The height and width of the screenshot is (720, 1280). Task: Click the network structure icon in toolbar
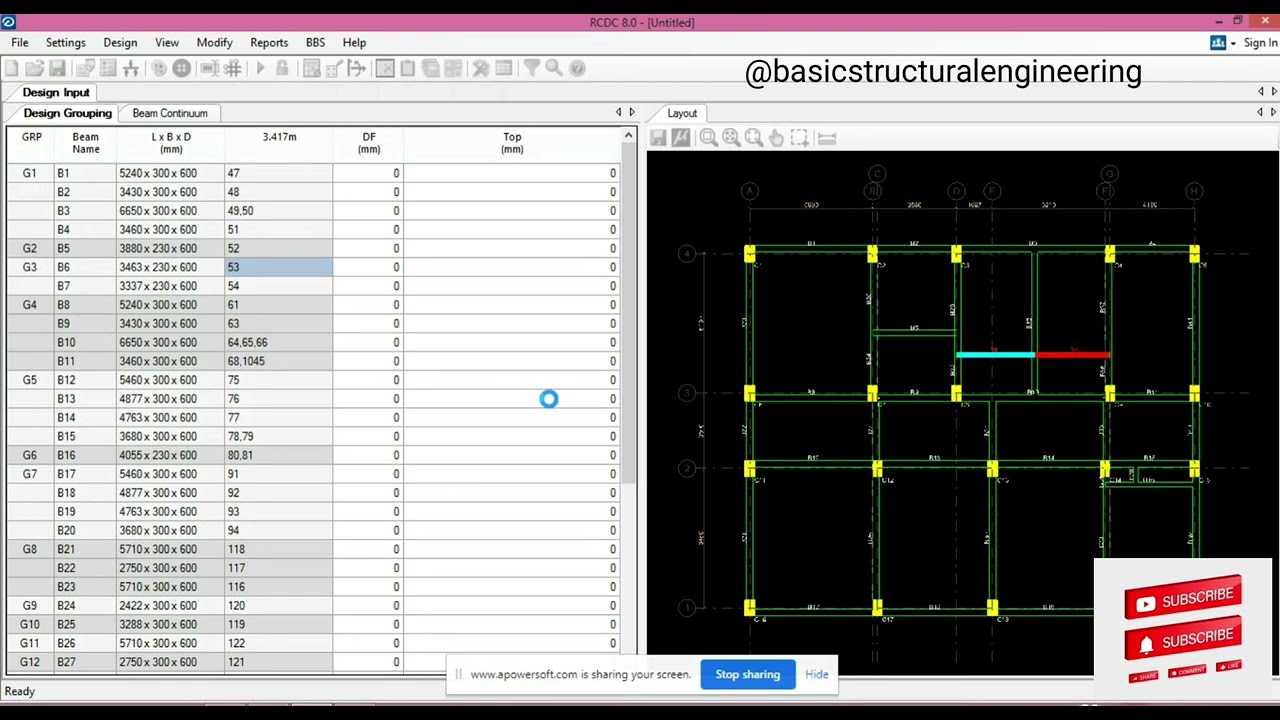(x=131, y=68)
